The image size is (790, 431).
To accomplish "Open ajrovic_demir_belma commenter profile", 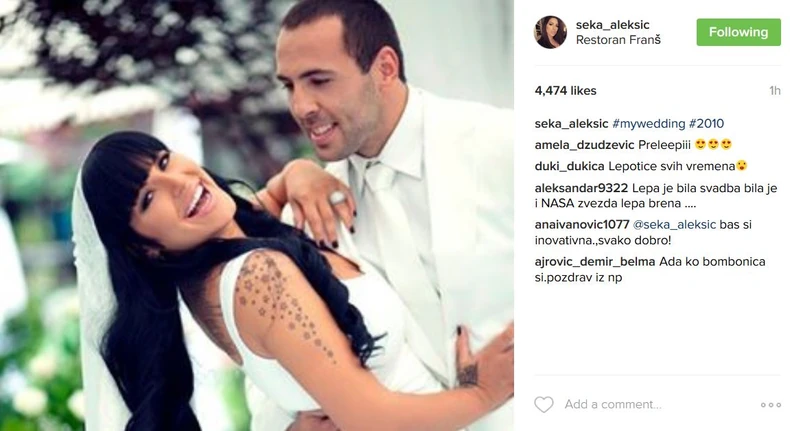I will coord(595,262).
